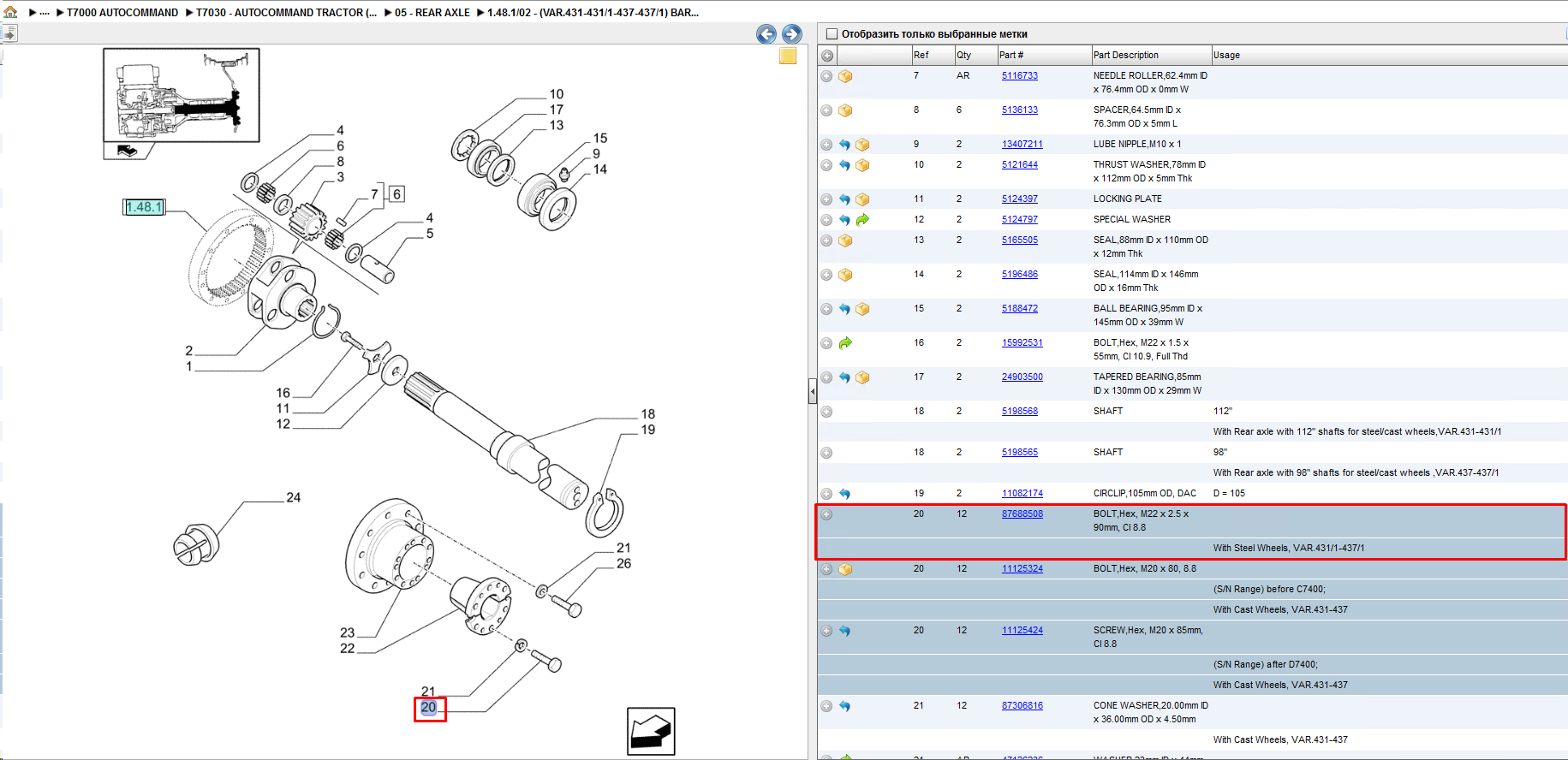Select the highlighted callout 20 in the diagram
Image resolution: width=1568 pixels, height=760 pixels.
(x=429, y=708)
